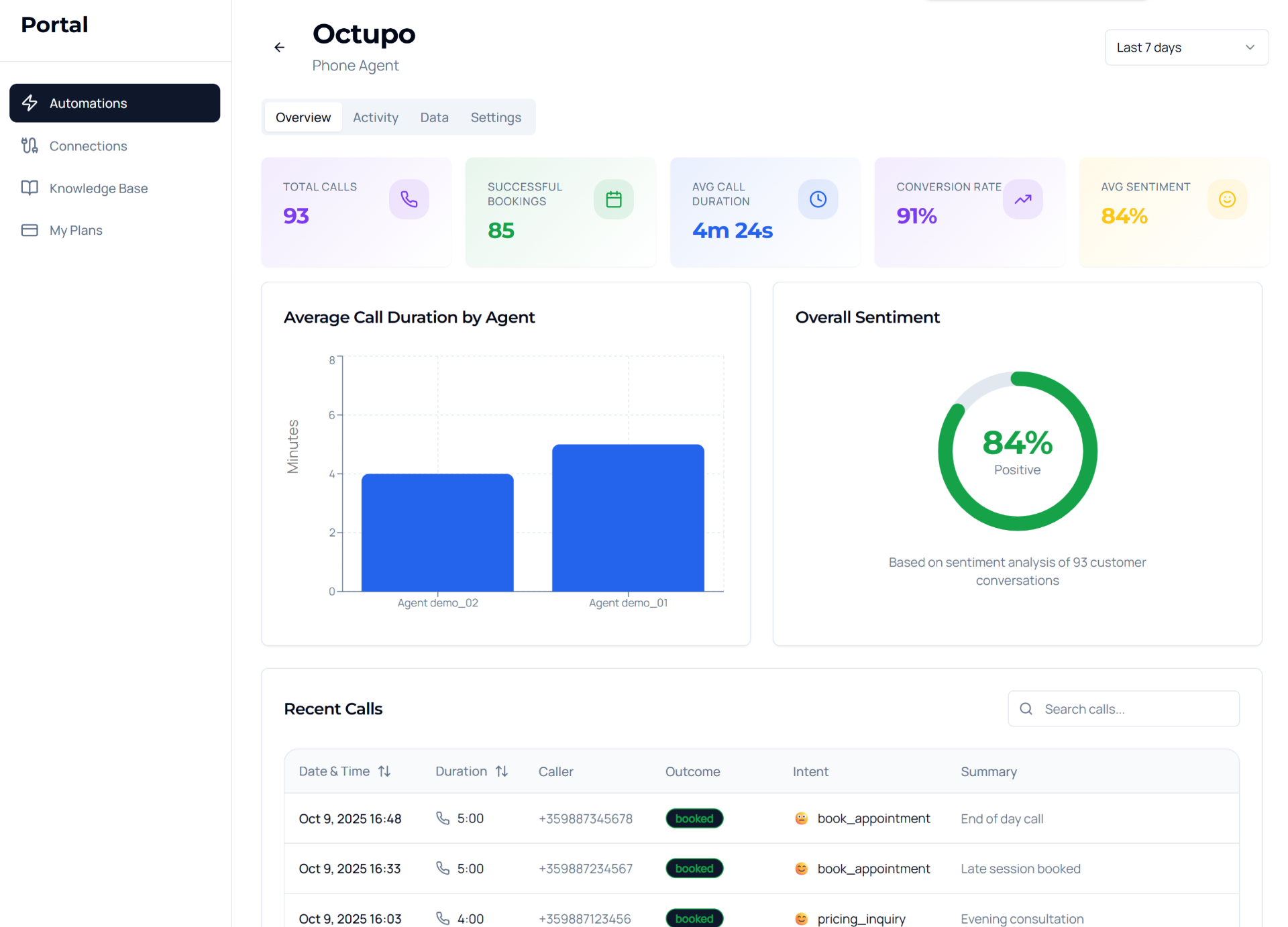Click the calendar icon on Successful Bookings

tap(613, 199)
